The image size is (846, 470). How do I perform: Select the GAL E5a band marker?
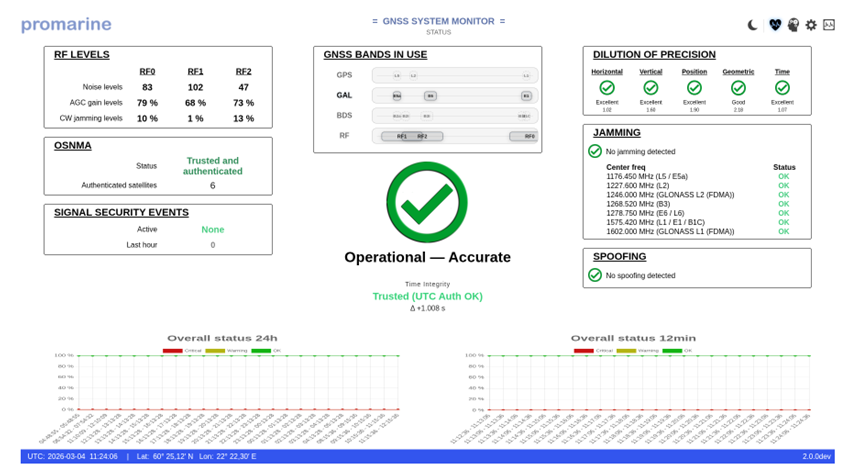(x=397, y=96)
